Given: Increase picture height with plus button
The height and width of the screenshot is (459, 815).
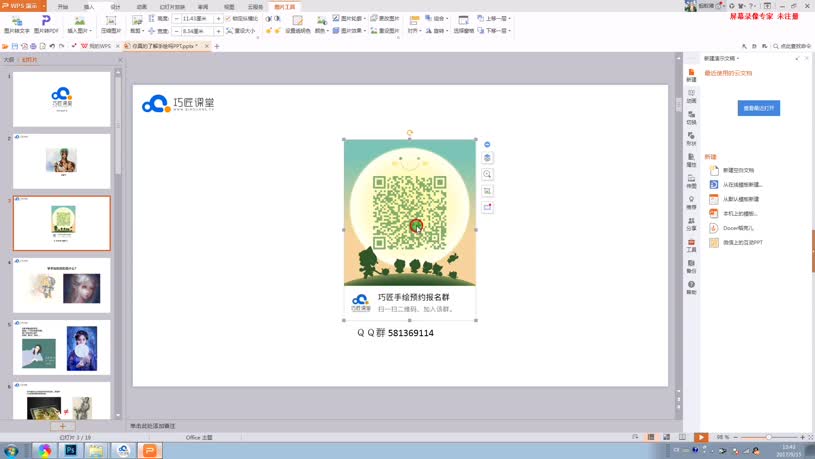Looking at the screenshot, I should [218, 18].
